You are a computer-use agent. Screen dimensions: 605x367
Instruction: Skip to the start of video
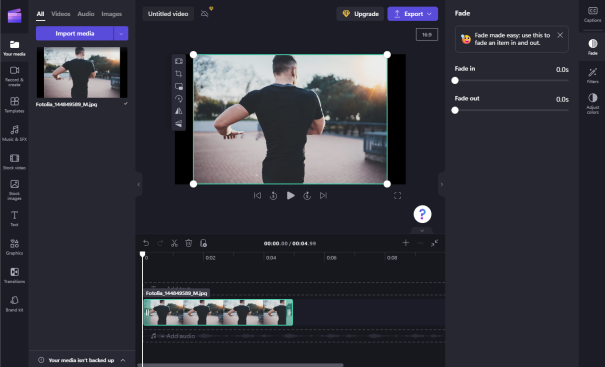257,196
